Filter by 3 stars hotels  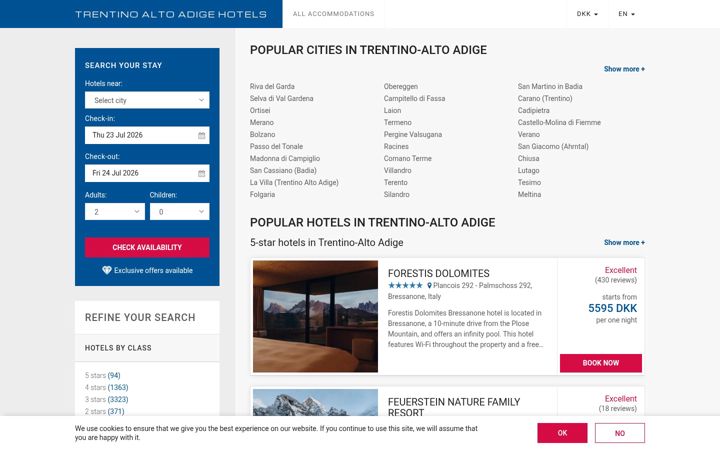click(107, 399)
